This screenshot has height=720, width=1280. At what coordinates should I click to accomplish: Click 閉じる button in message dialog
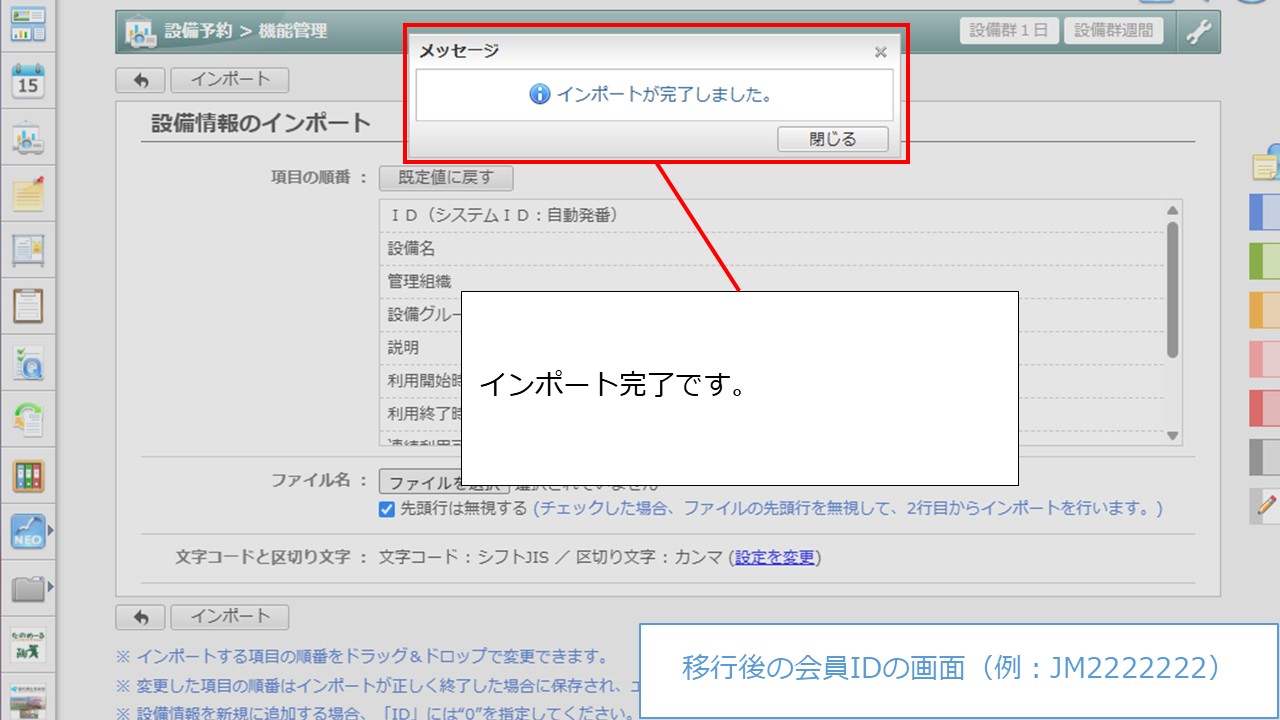832,139
